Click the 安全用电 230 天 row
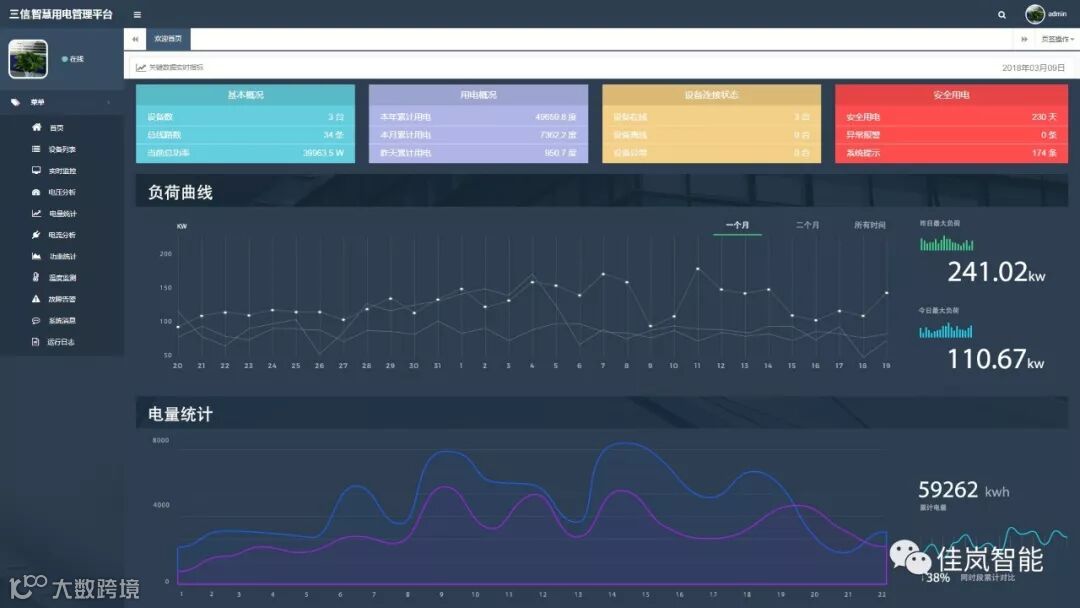This screenshot has height=608, width=1080. coord(951,117)
